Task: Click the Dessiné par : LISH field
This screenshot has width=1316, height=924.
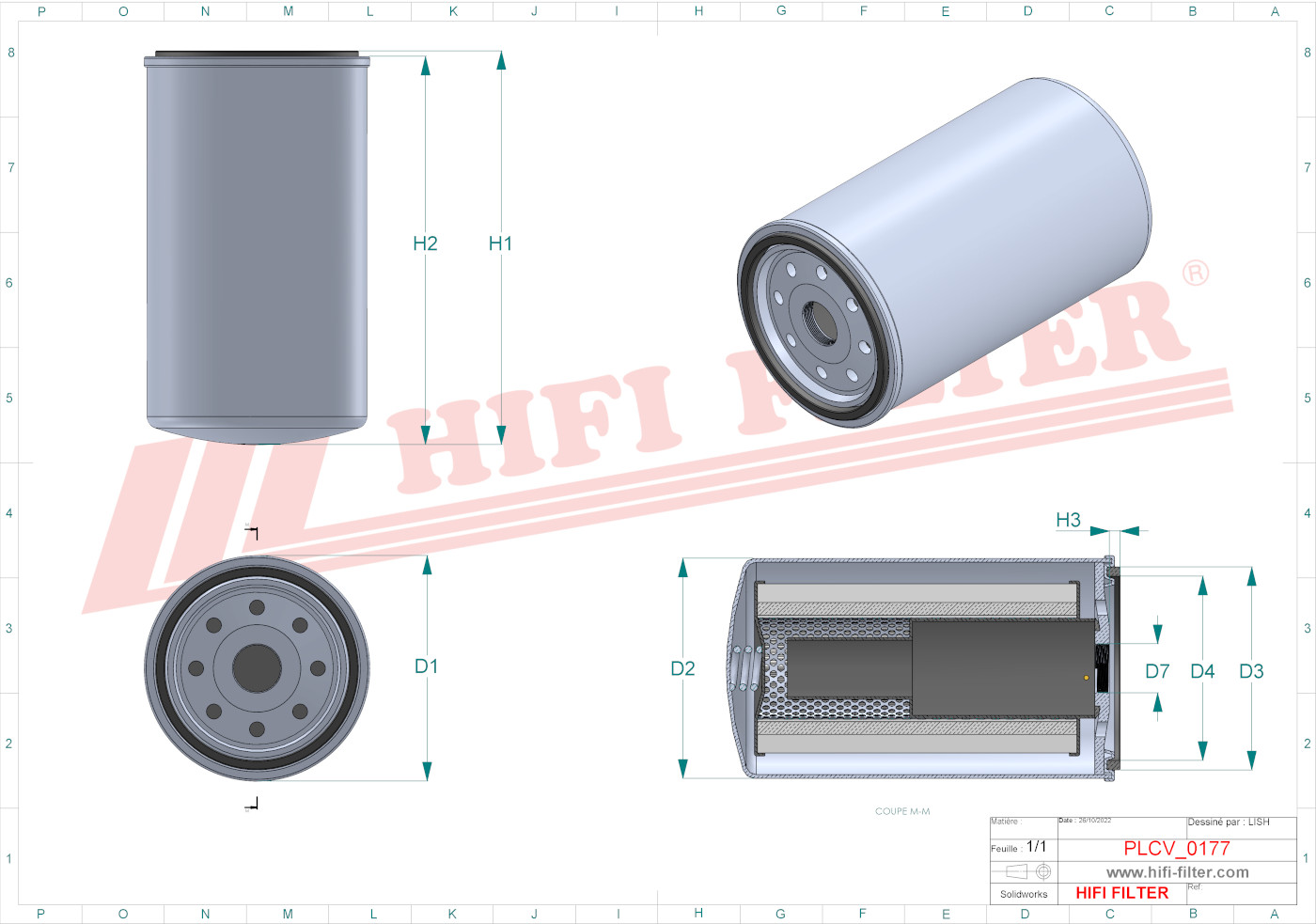Action: [x=1228, y=822]
